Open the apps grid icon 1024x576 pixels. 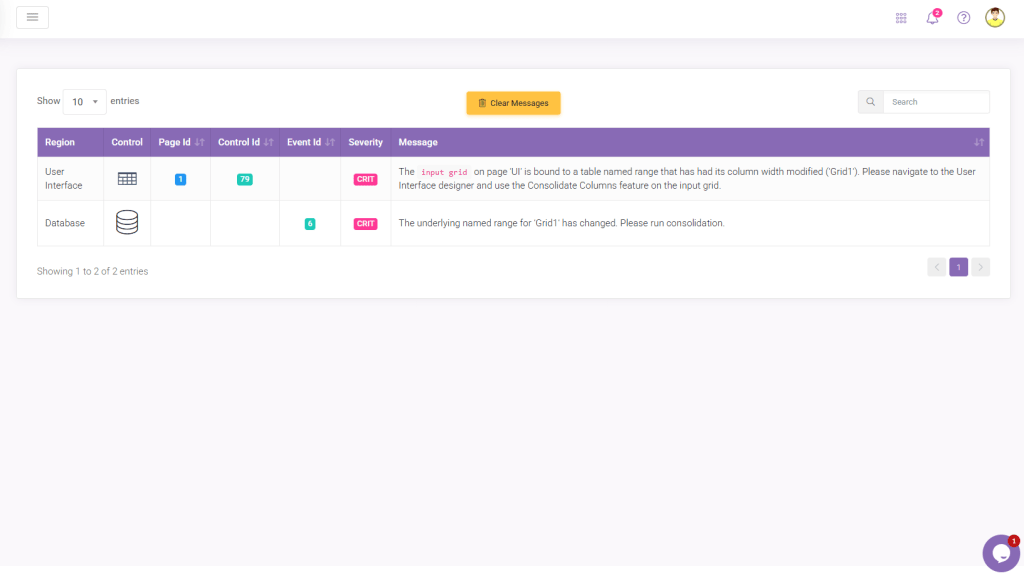[901, 18]
